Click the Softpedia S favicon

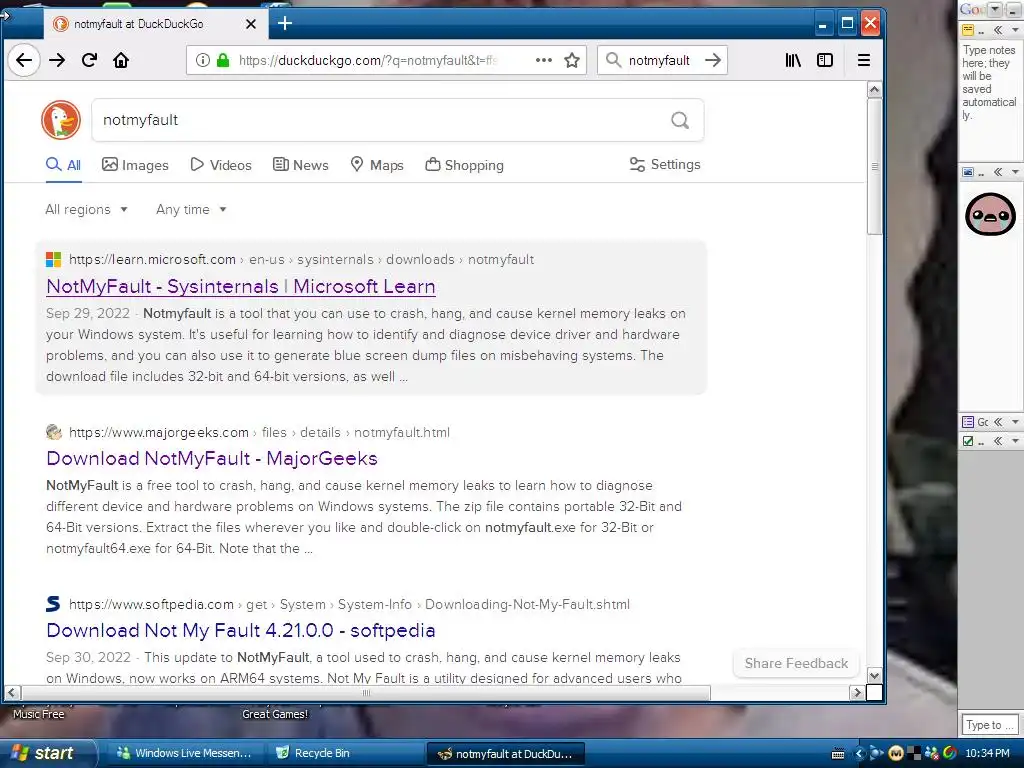[x=54, y=603]
